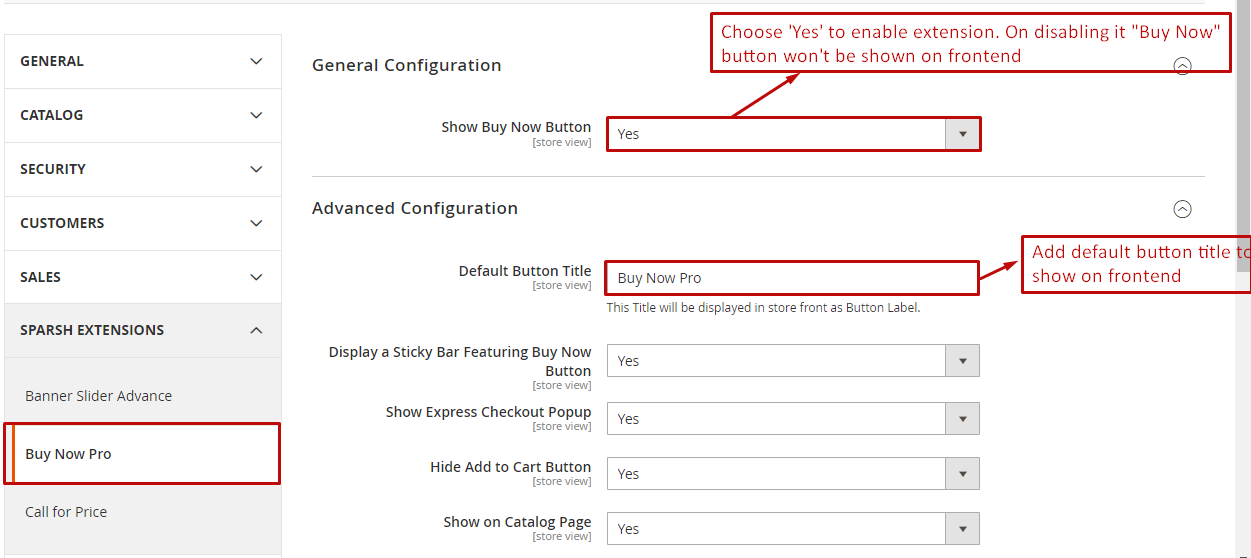This screenshot has height=558, width=1251.
Task: Expand the CATALOG sidebar section
Action: (142, 115)
